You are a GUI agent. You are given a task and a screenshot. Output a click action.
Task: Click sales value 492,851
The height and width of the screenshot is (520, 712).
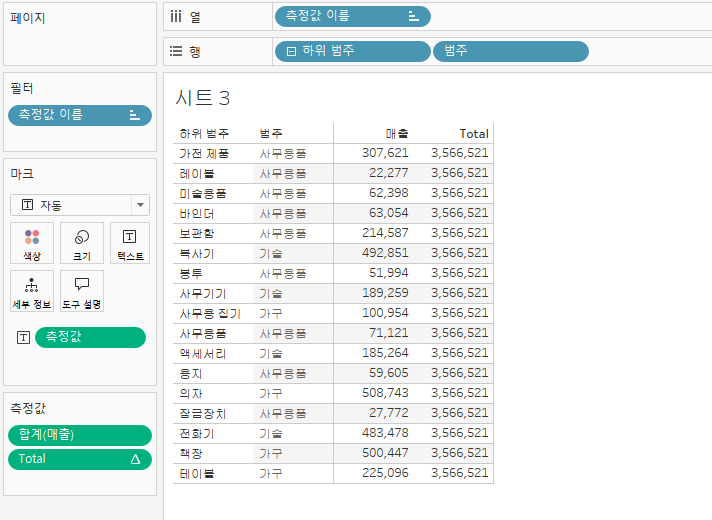click(385, 253)
